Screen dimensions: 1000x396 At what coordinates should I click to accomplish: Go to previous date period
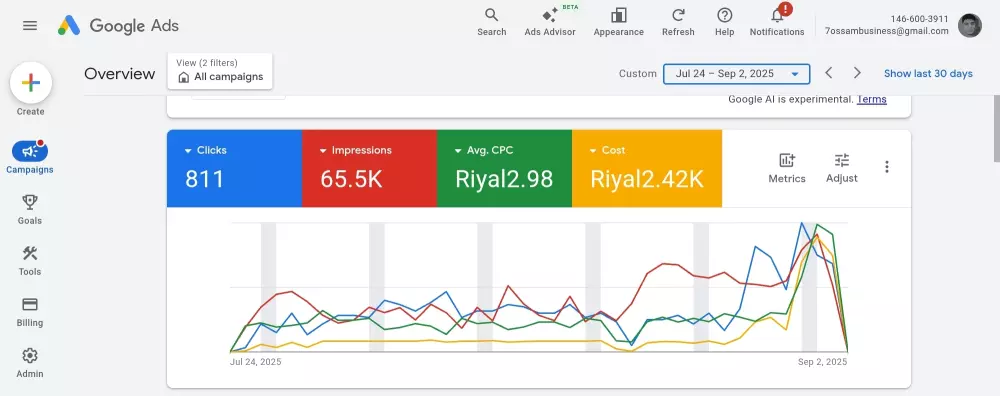(x=828, y=73)
